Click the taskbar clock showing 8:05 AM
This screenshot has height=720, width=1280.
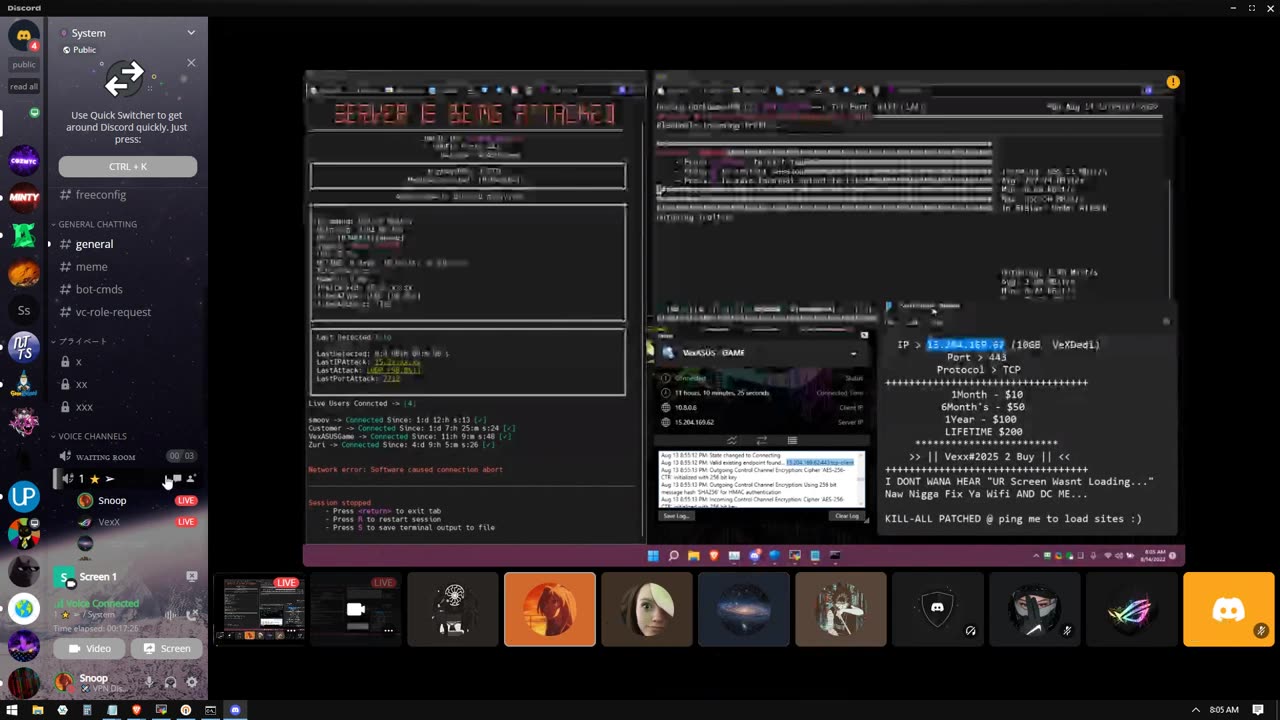[1224, 710]
